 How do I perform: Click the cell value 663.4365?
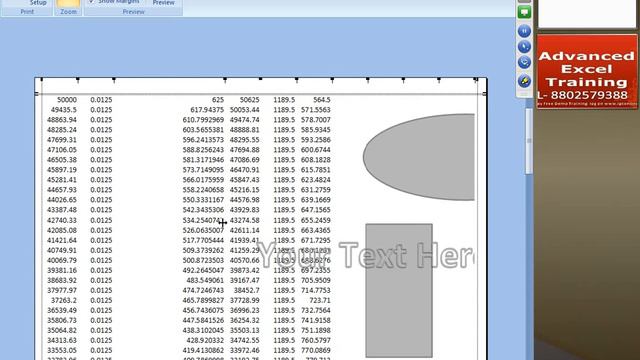pyautogui.click(x=316, y=230)
